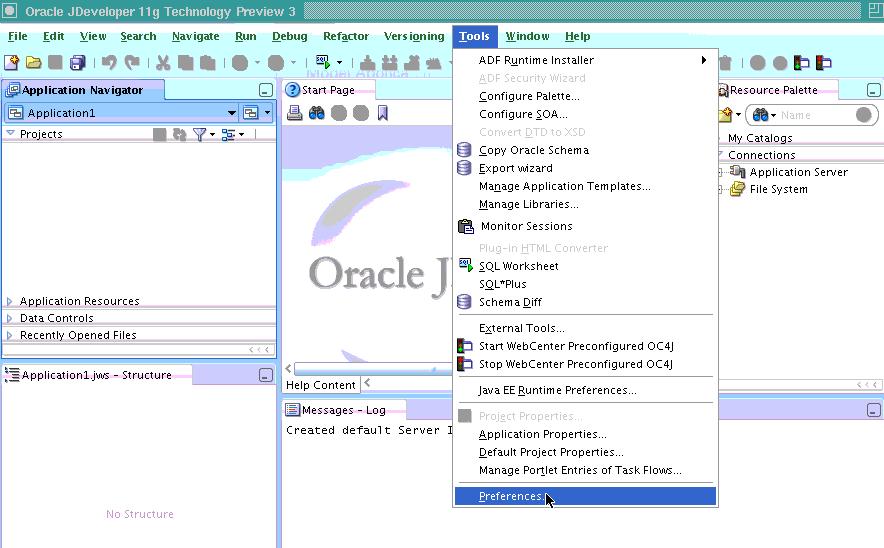Switch to the Help Content tab

point(321,385)
